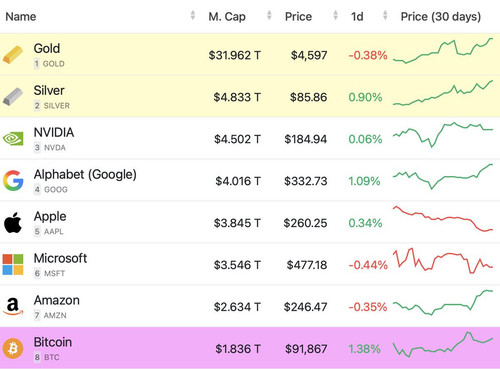Viewport: 500px width, 369px height.
Task: Open Apple 30-day price chart
Action: (443, 219)
